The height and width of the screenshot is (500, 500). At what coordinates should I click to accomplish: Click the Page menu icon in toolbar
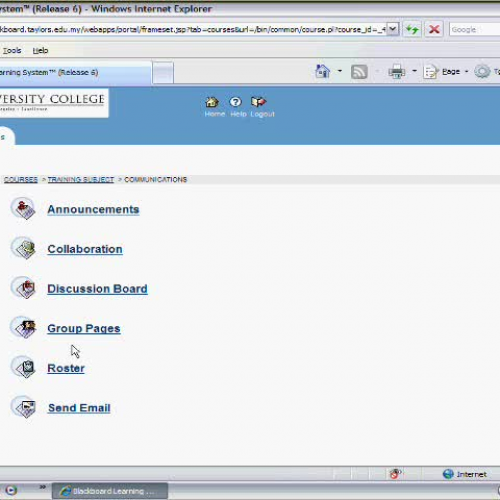point(430,72)
